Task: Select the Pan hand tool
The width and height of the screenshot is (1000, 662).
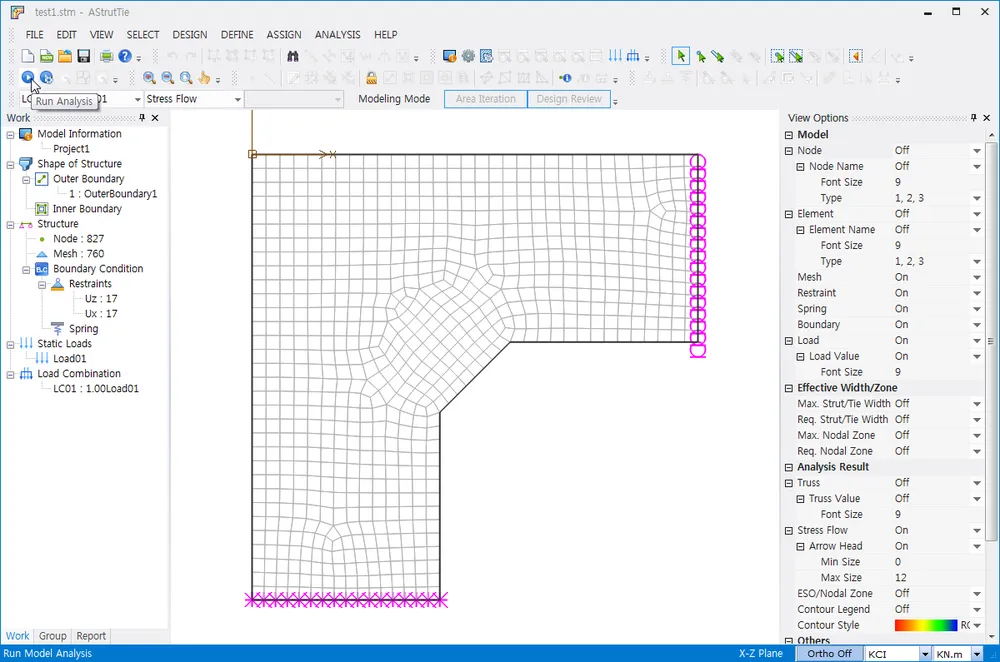Action: (204, 78)
